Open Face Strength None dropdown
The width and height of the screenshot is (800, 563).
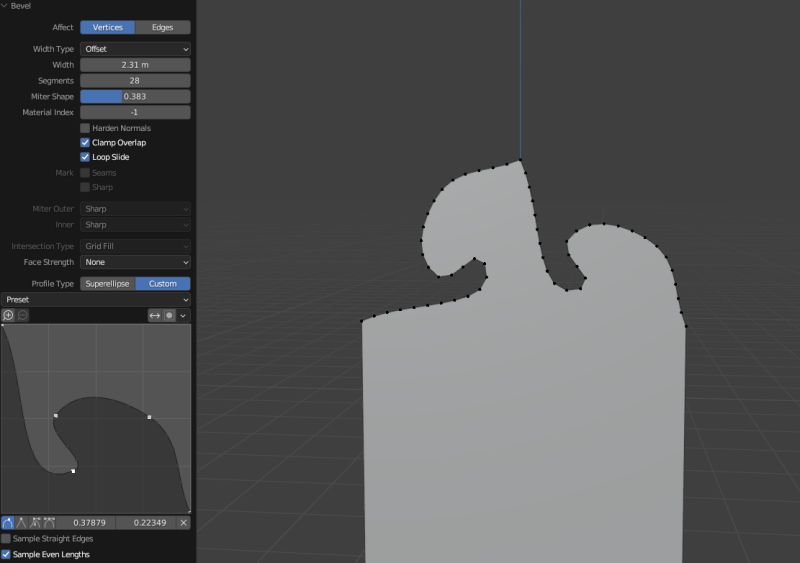point(135,262)
